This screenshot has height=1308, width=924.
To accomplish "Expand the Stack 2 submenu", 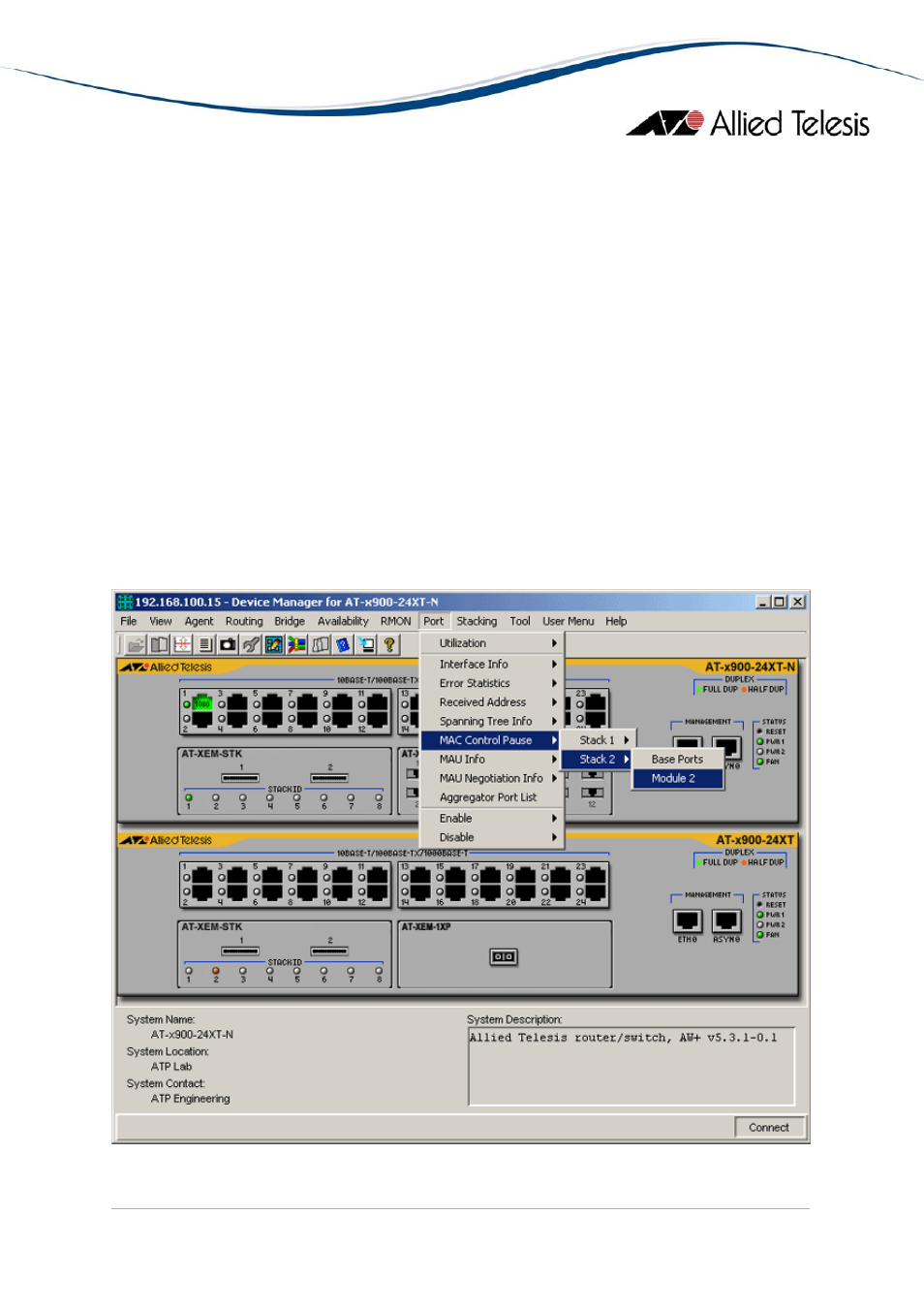I will click(598, 759).
